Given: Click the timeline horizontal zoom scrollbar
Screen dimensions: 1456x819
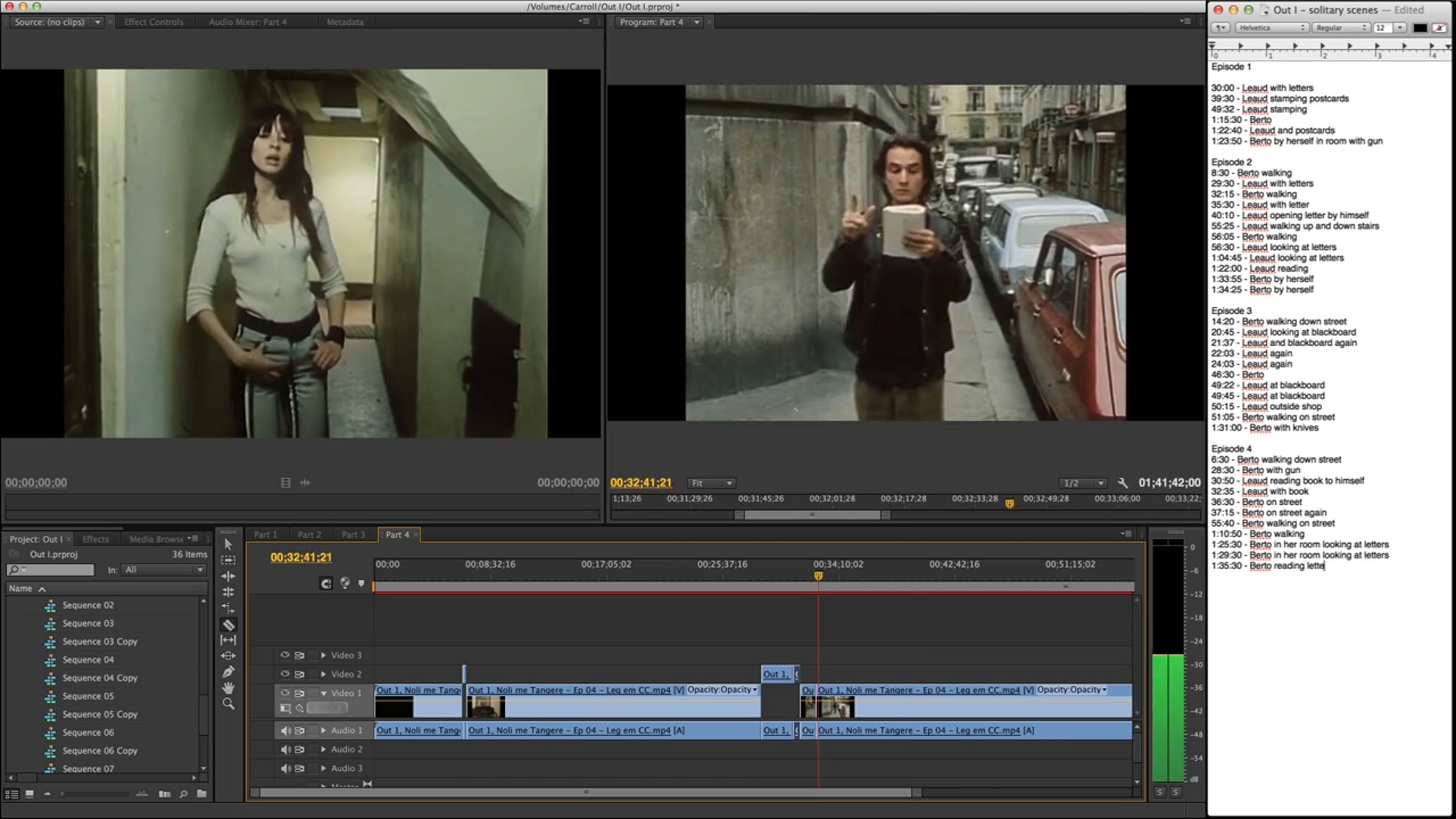Looking at the screenshot, I should [x=585, y=792].
